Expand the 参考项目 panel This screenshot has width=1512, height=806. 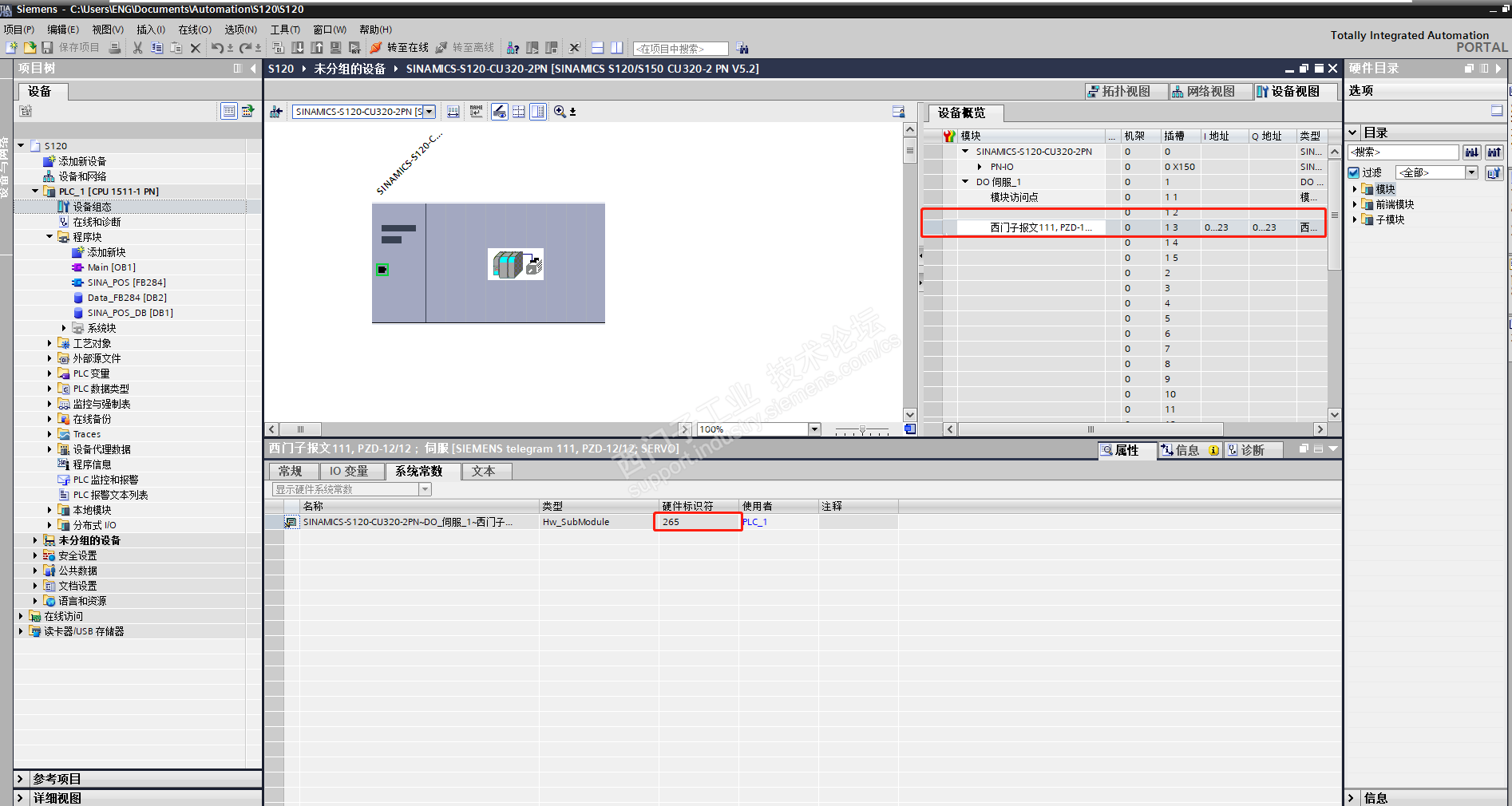pos(20,779)
